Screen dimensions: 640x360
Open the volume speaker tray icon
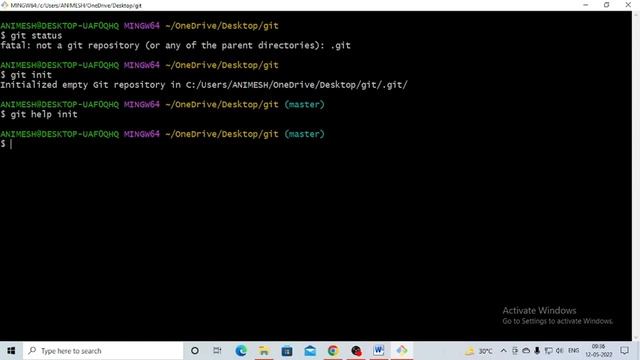pos(560,351)
